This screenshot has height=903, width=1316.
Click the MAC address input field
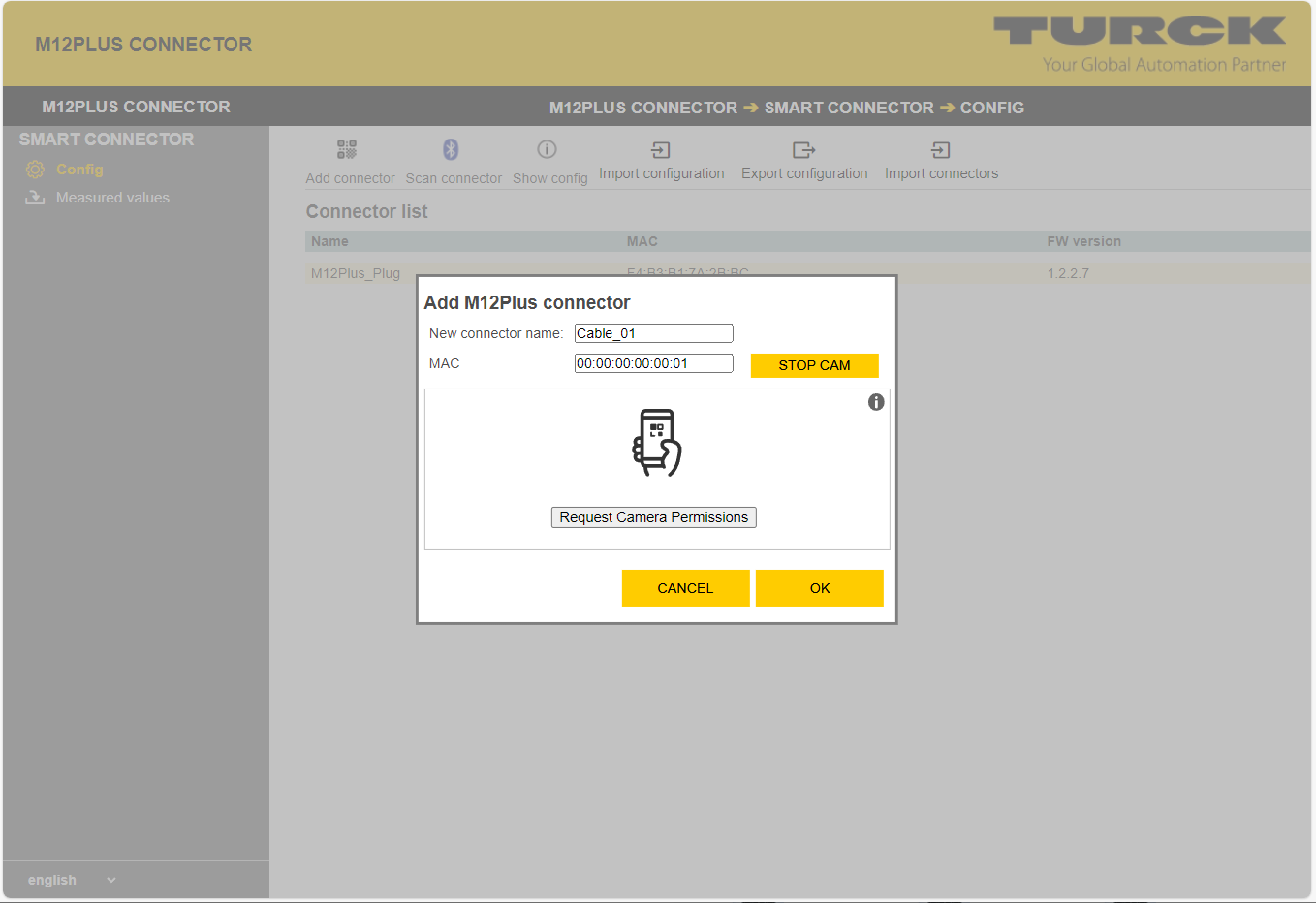point(654,363)
